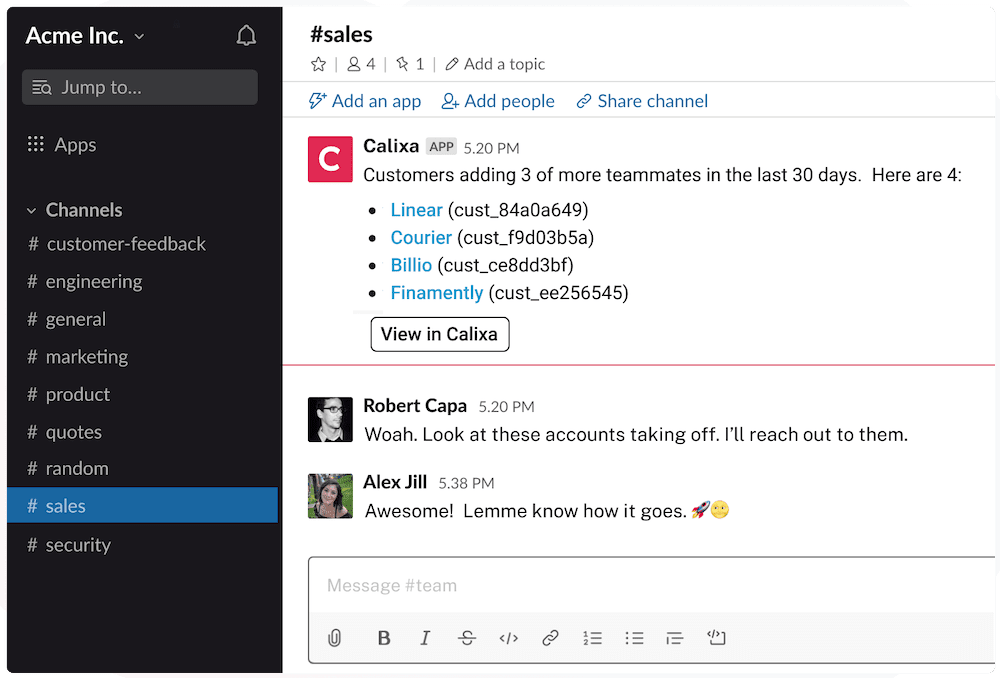Click the Jump to search box
The width and height of the screenshot is (1000, 678).
pyautogui.click(x=140, y=87)
